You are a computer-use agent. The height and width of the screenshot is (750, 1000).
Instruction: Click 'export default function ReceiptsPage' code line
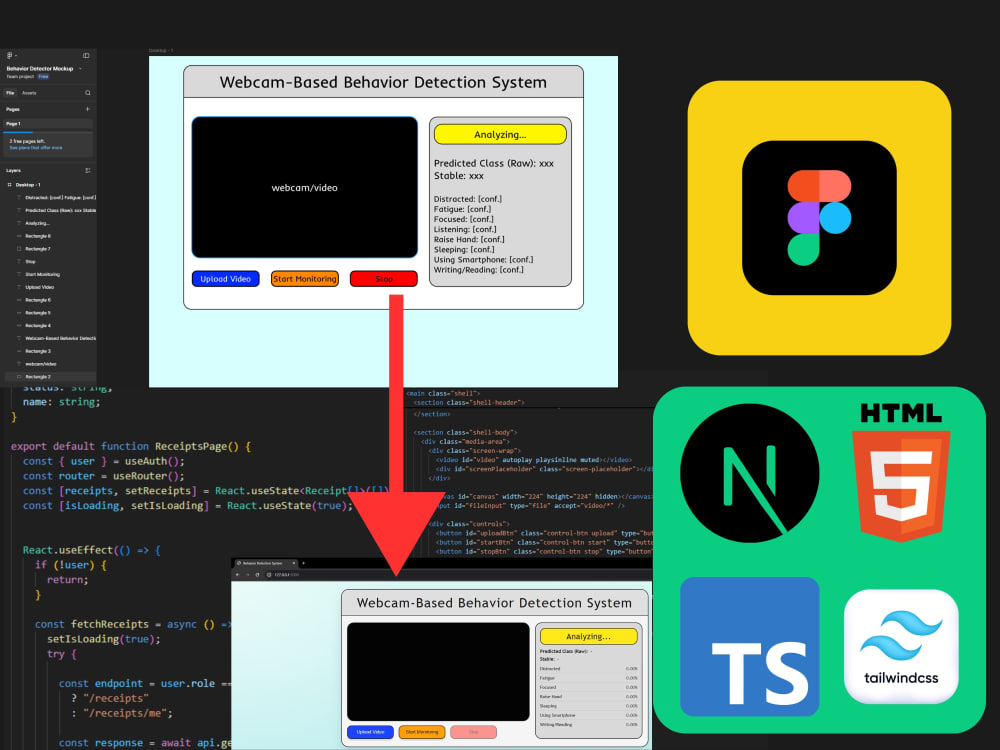(131, 446)
